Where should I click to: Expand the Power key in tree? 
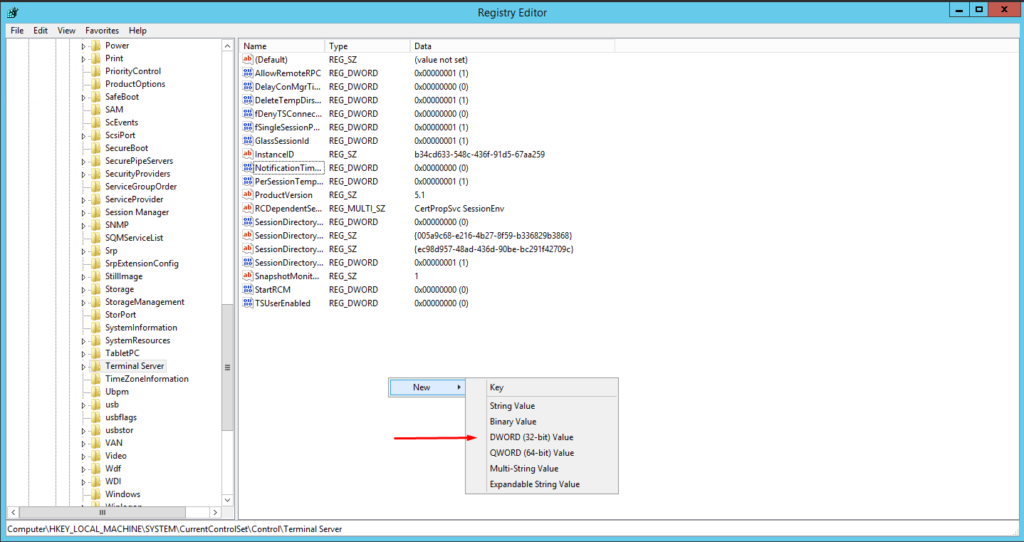point(84,46)
